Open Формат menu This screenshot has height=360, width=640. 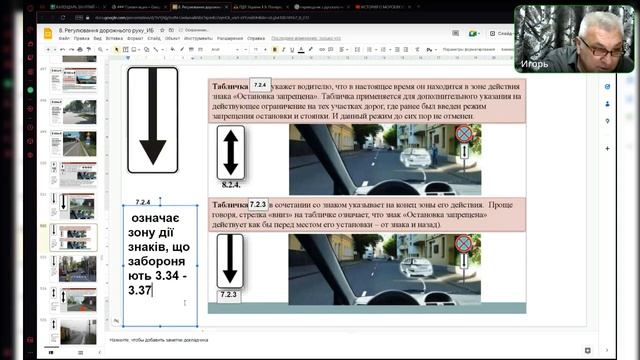(x=135, y=38)
